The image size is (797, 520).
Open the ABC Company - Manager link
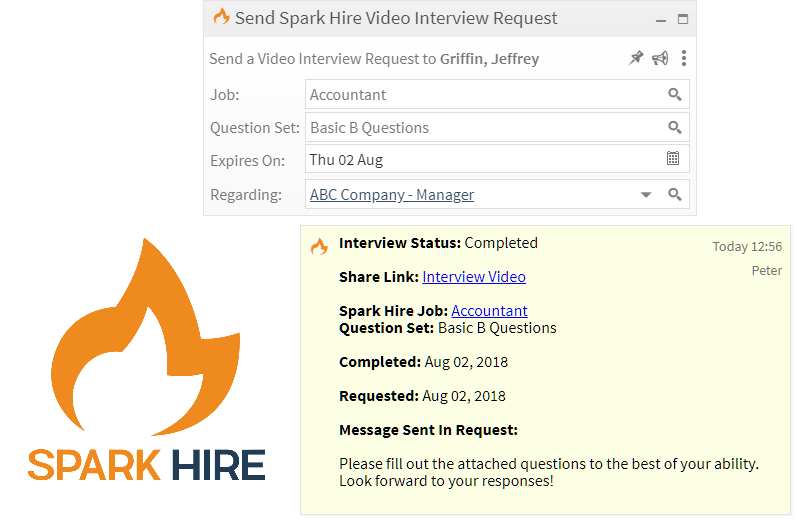pyautogui.click(x=392, y=195)
